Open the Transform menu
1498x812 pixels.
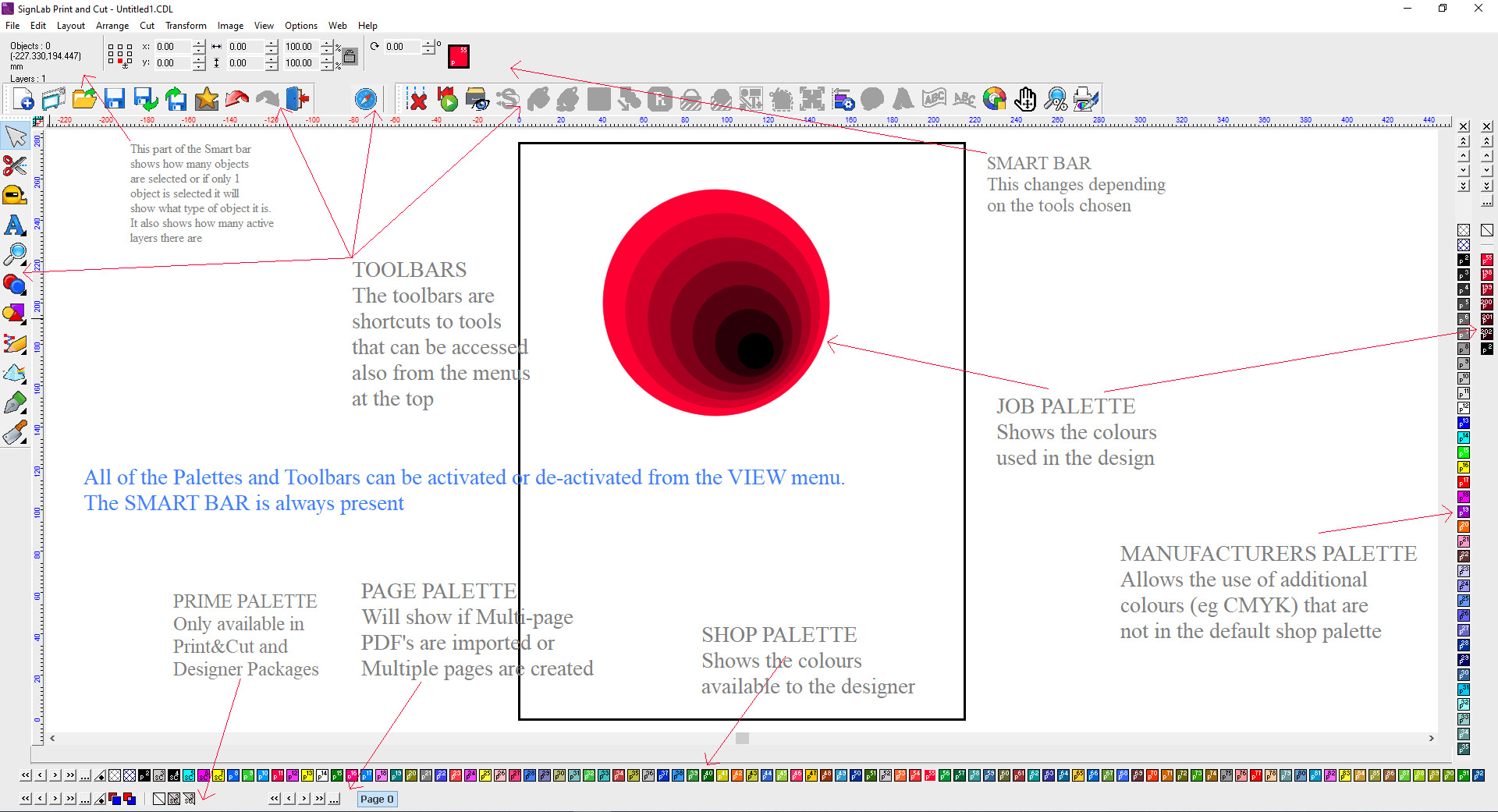[x=186, y=25]
